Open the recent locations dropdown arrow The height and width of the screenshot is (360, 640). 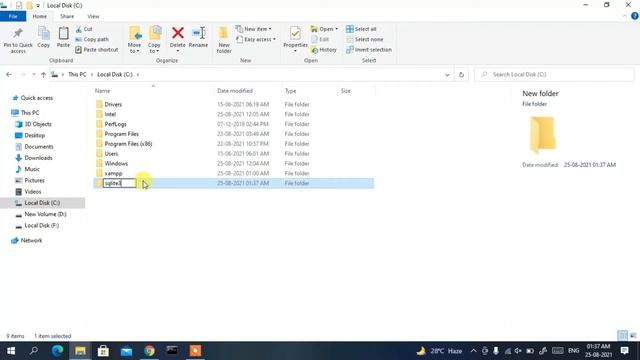pos(33,75)
